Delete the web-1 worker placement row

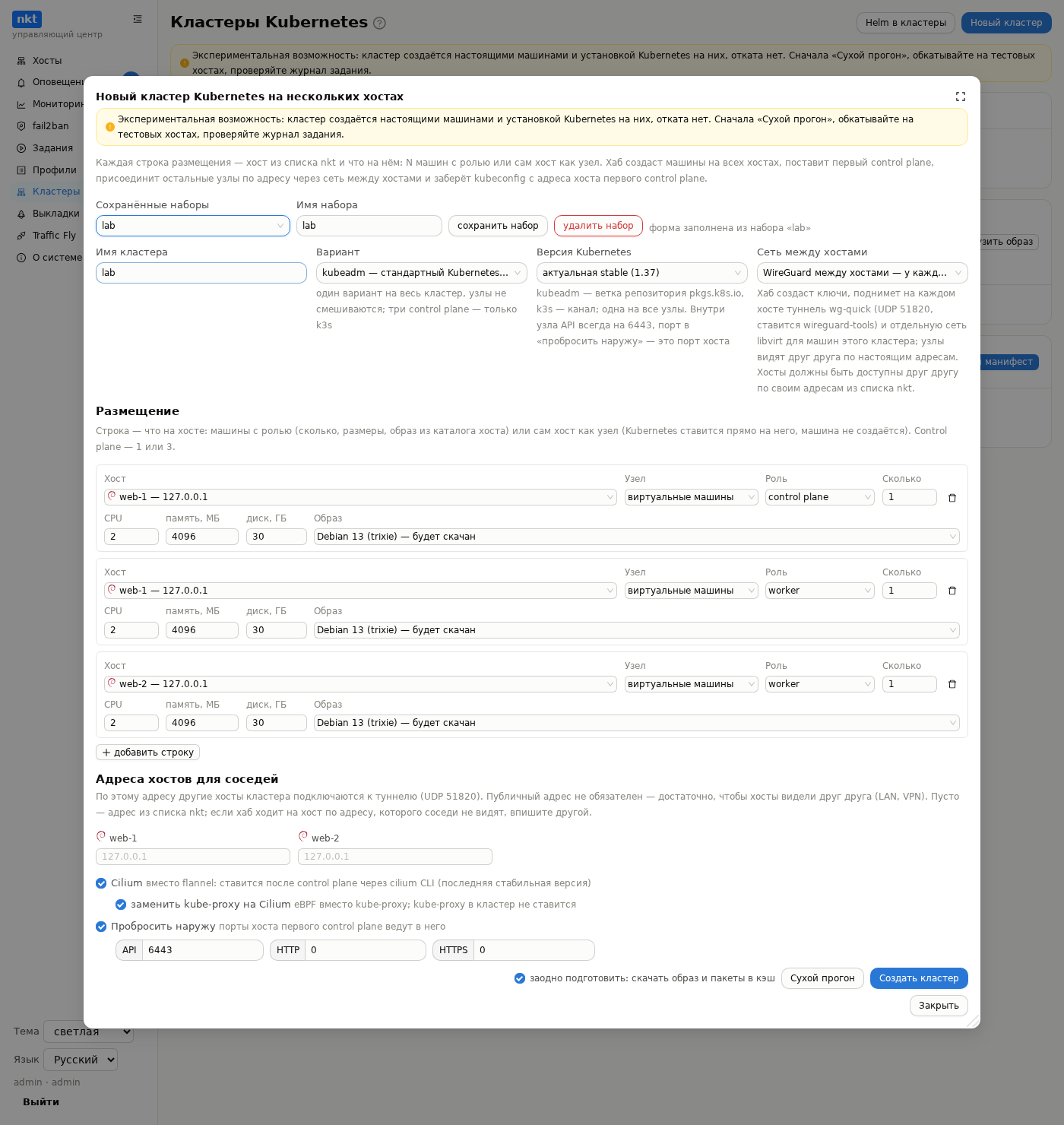pos(952,591)
